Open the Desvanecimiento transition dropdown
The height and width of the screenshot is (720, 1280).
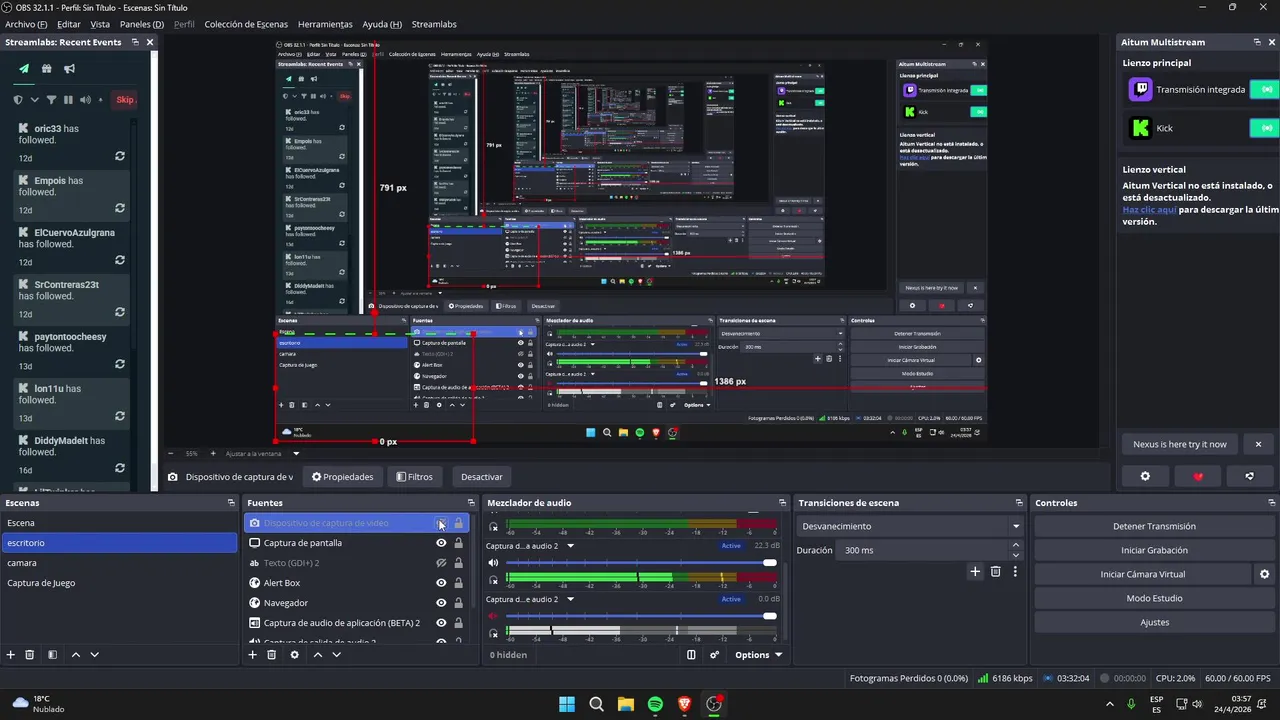(909, 526)
